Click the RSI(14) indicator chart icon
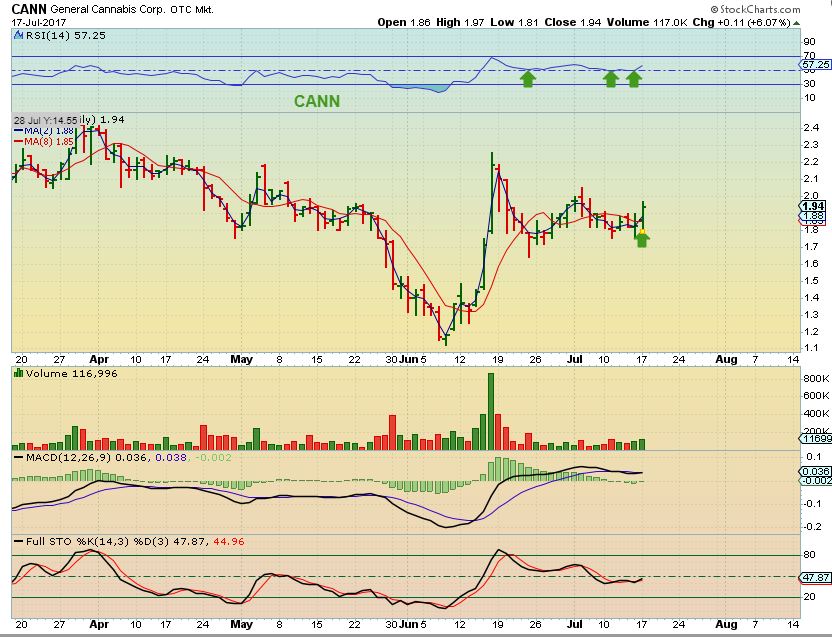 click(19, 36)
